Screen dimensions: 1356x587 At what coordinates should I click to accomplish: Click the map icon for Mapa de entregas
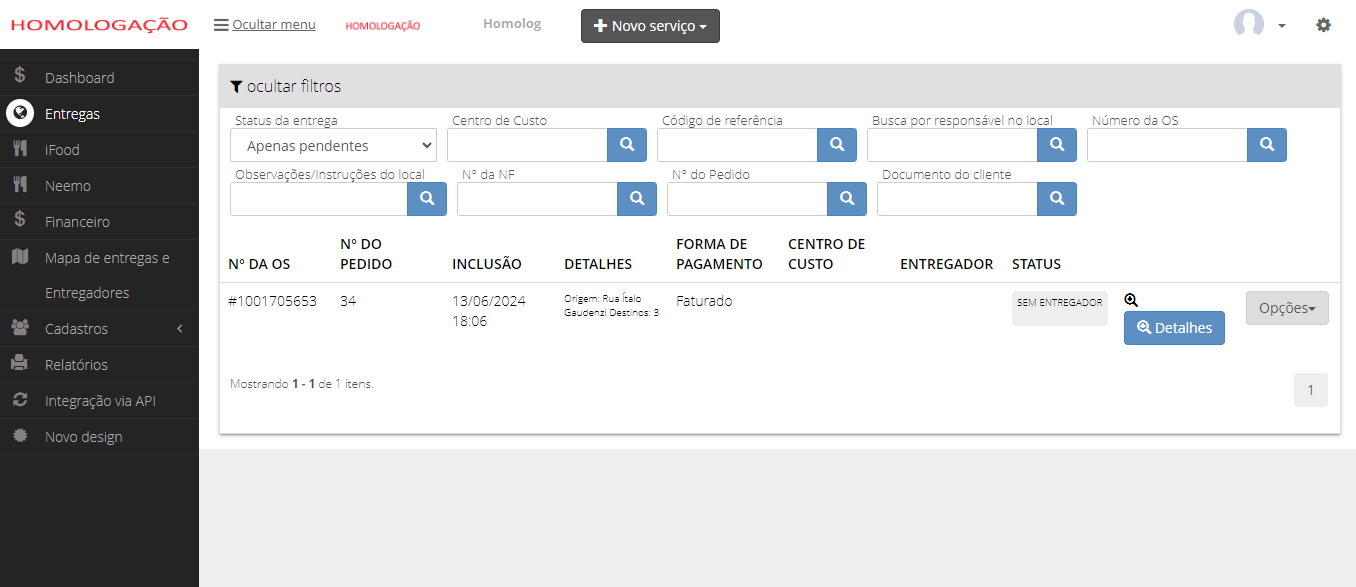coord(20,257)
